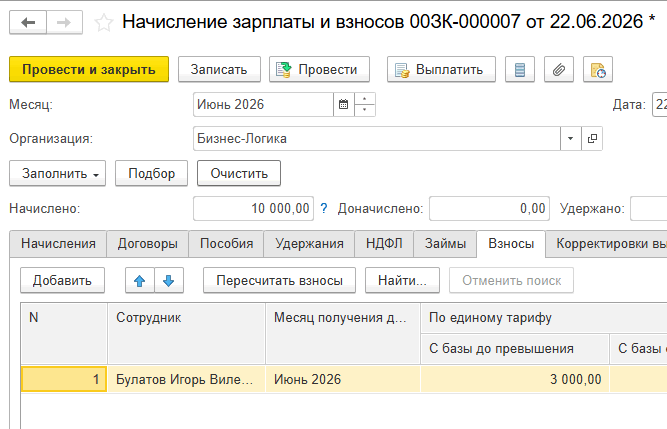Click the Организация field Бизнес-Логика
The width and height of the screenshot is (667, 429).
click(x=376, y=139)
